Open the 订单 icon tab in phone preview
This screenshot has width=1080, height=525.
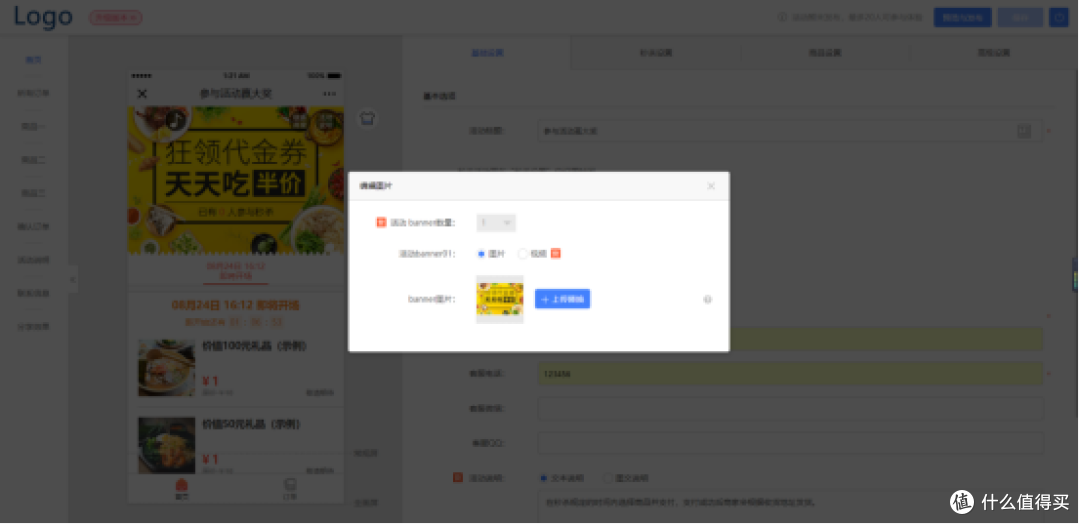click(x=290, y=488)
